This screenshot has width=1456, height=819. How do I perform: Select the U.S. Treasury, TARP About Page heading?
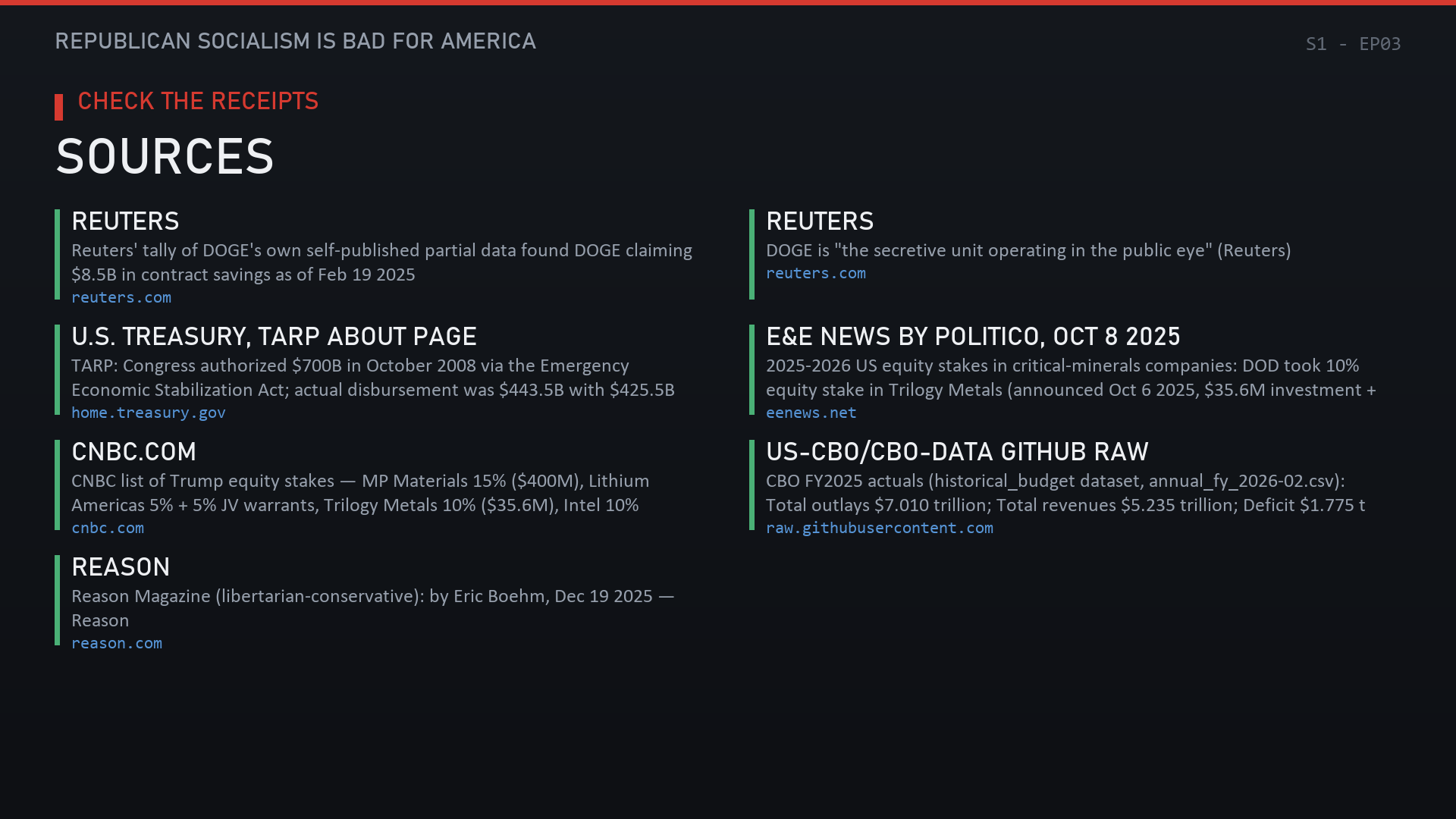(274, 337)
